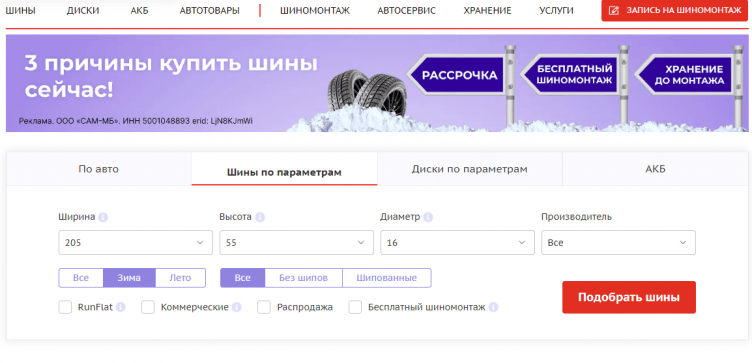The height and width of the screenshot is (363, 752).
Task: Click the Запись на шиномонтаж button
Action: coord(674,11)
